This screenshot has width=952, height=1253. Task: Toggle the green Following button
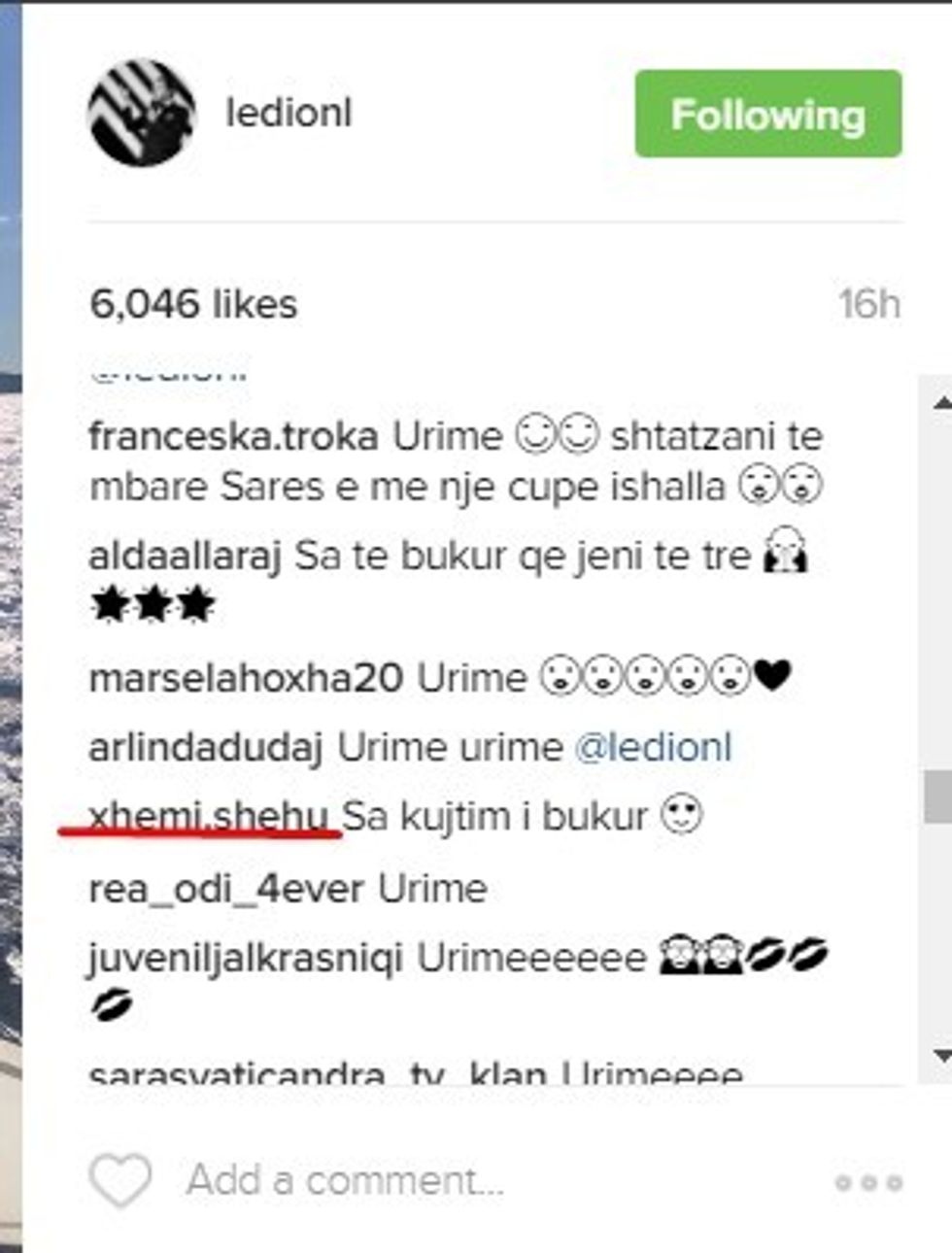[768, 114]
